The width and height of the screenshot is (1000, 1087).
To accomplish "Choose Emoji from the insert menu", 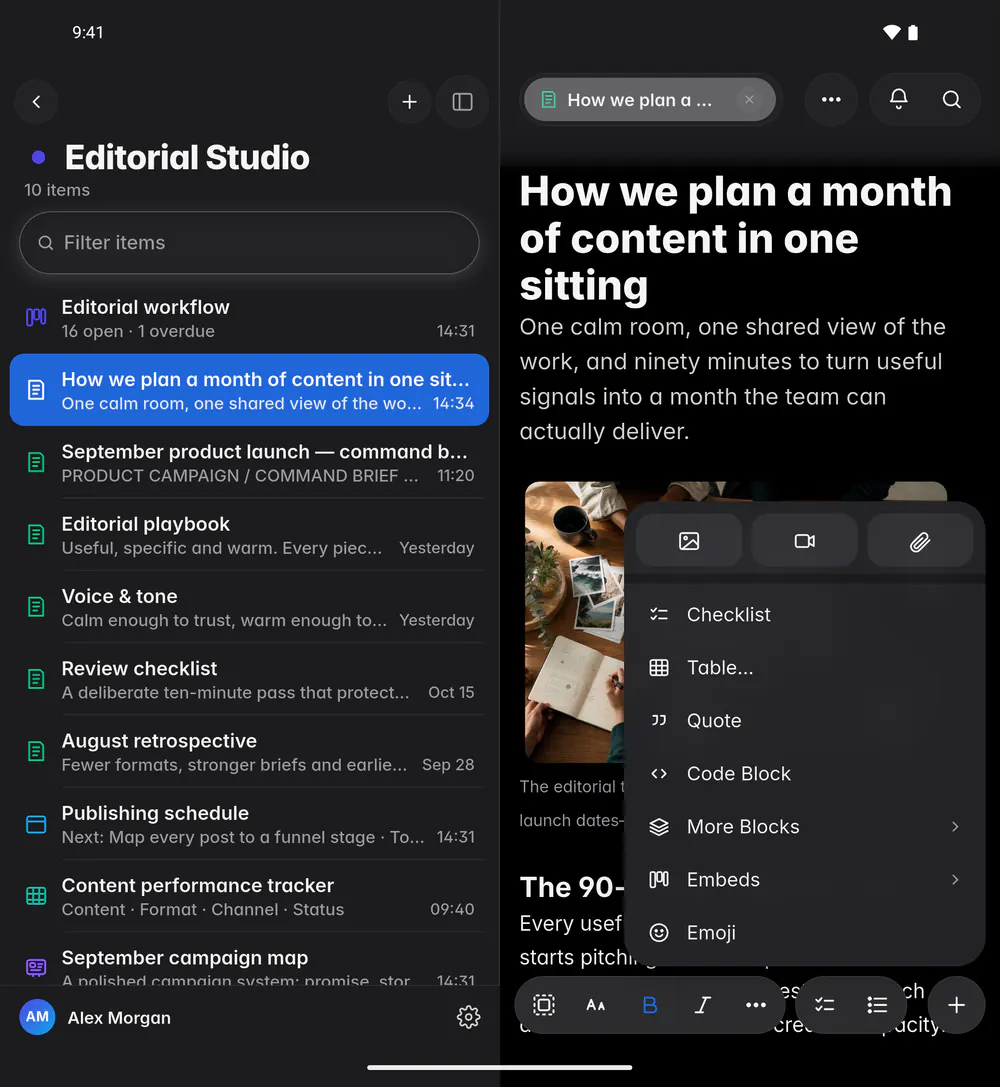I will [805, 932].
